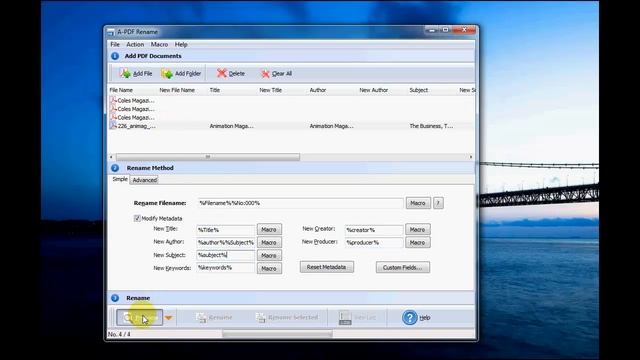Click Macro button for New Keywords
Image resolution: width=640 pixels, height=360 pixels.
269,269
